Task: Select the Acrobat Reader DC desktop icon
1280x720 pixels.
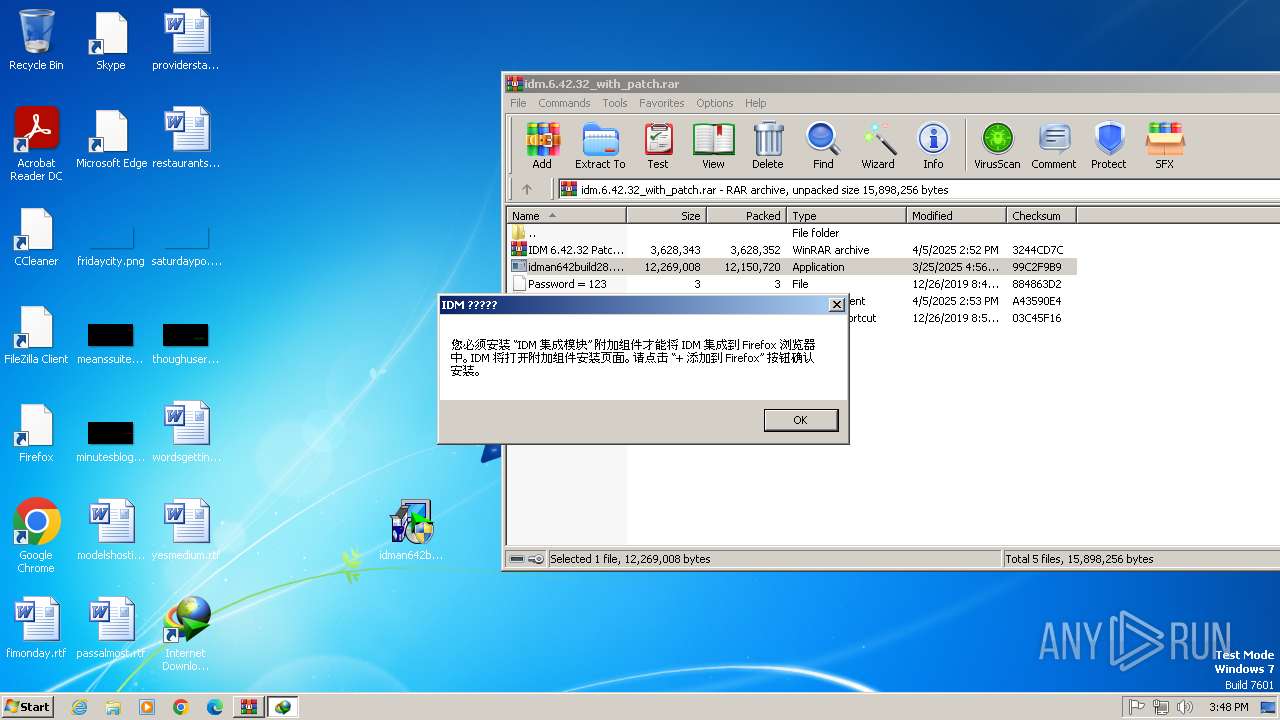Action: click(36, 144)
